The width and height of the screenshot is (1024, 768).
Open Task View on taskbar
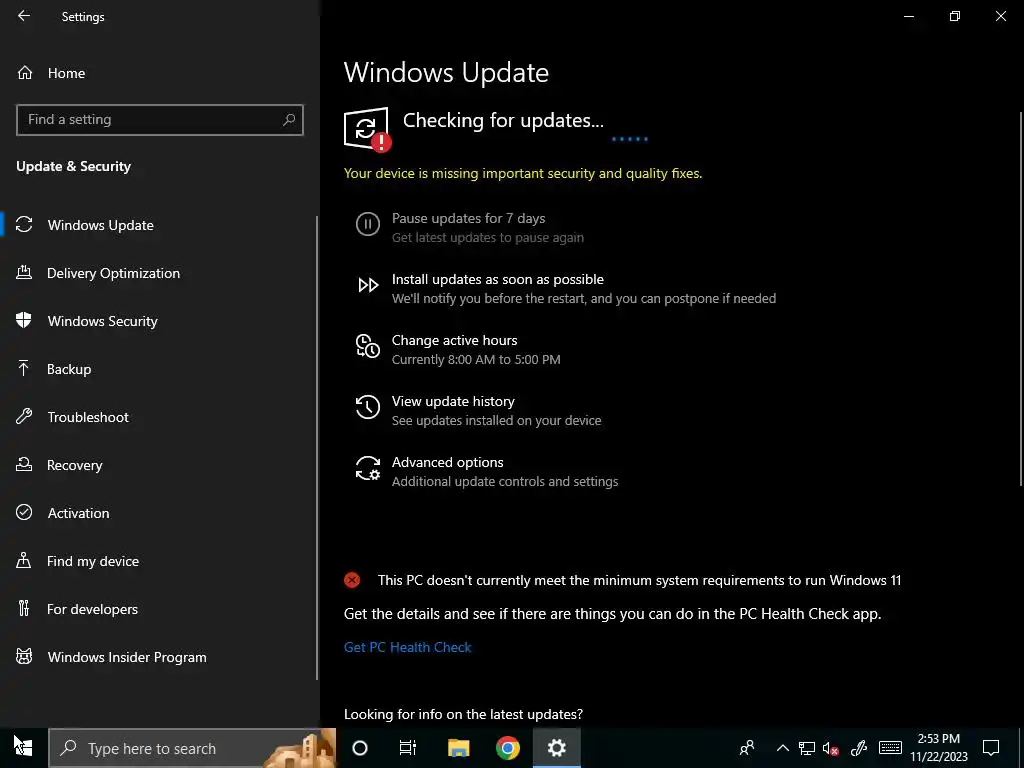click(x=408, y=748)
